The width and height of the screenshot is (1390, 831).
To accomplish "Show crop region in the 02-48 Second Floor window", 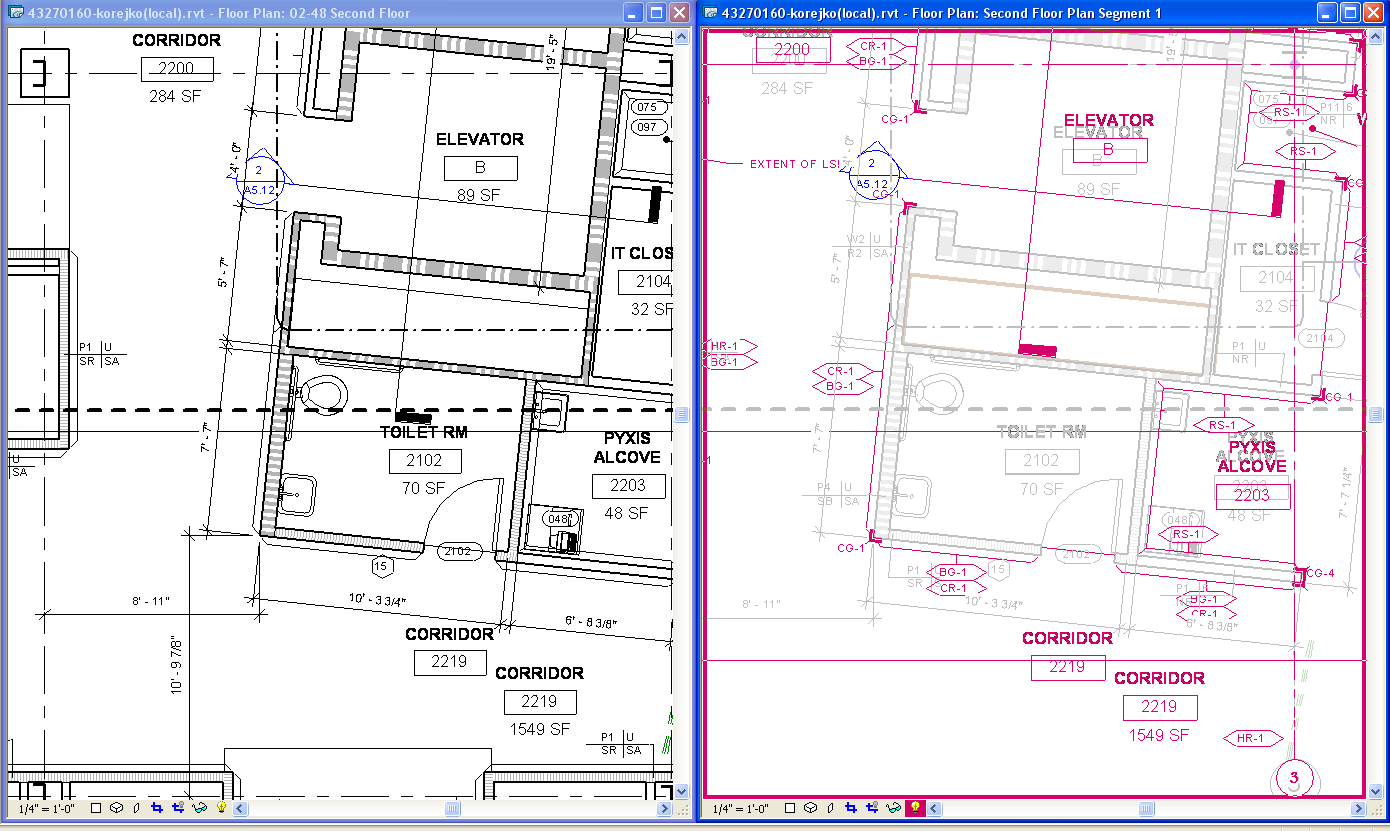I will click(x=178, y=808).
